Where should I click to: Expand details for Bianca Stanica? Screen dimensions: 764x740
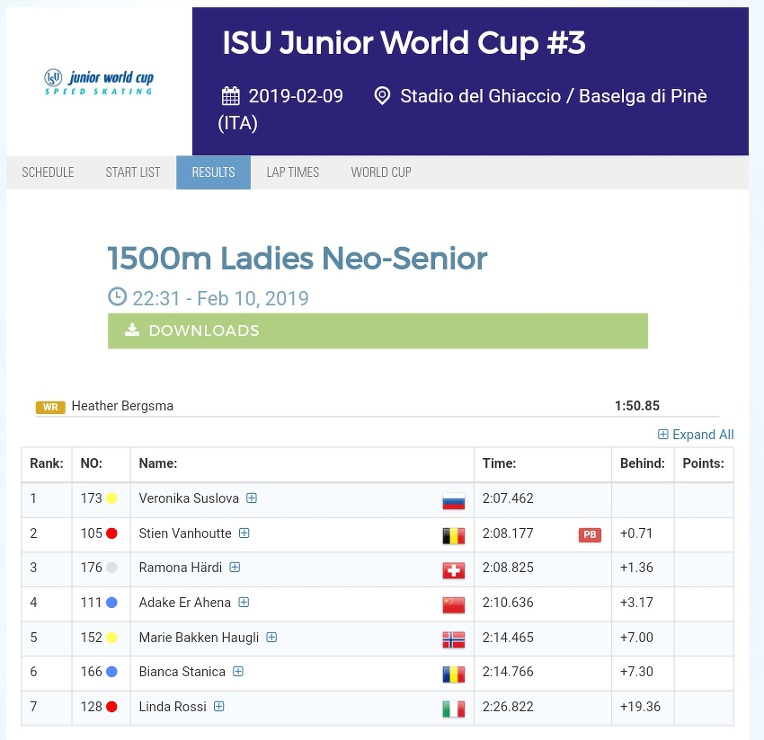pos(239,672)
